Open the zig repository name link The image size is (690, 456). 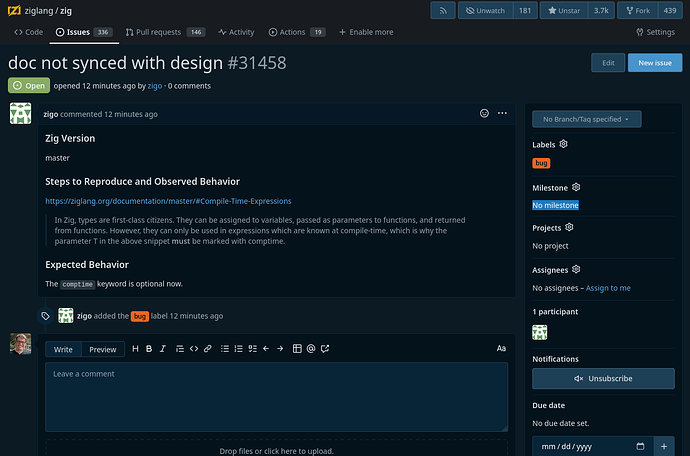pyautogui.click(x=66, y=11)
